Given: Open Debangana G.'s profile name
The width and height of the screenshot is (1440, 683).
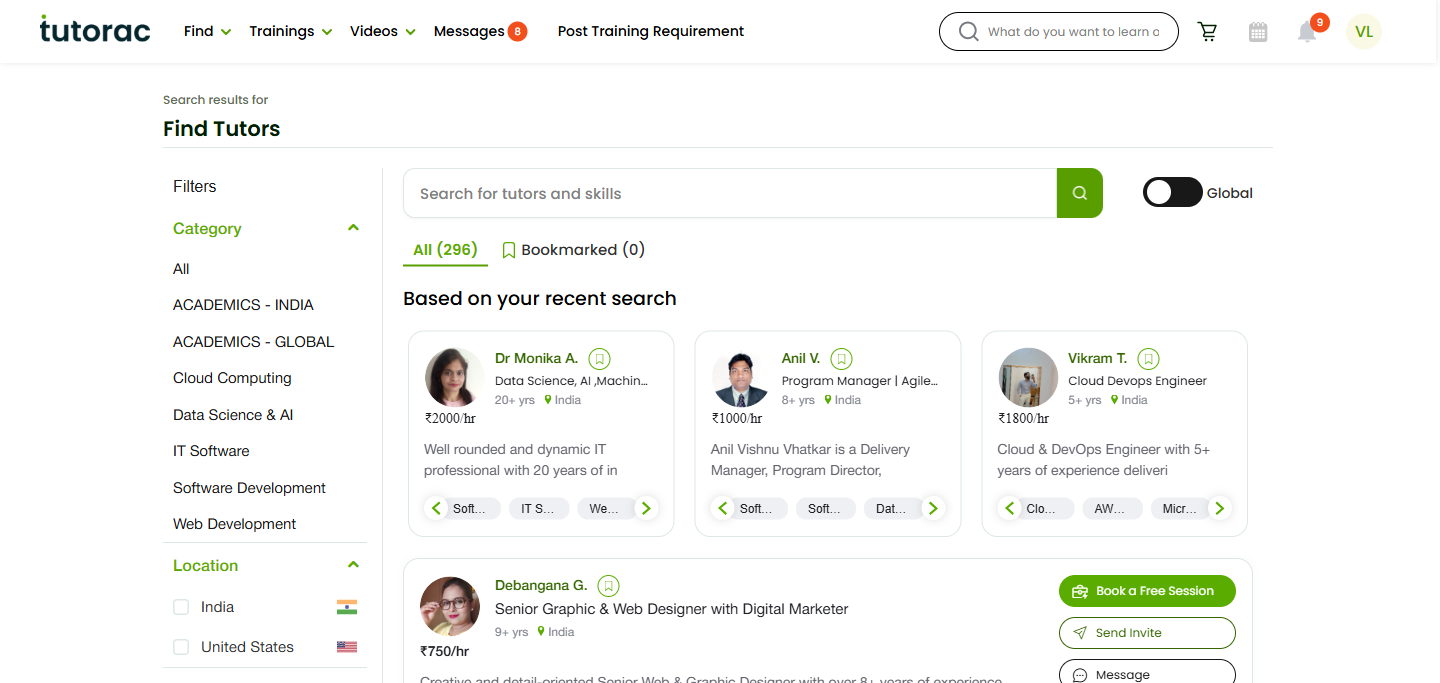Looking at the screenshot, I should (x=541, y=585).
